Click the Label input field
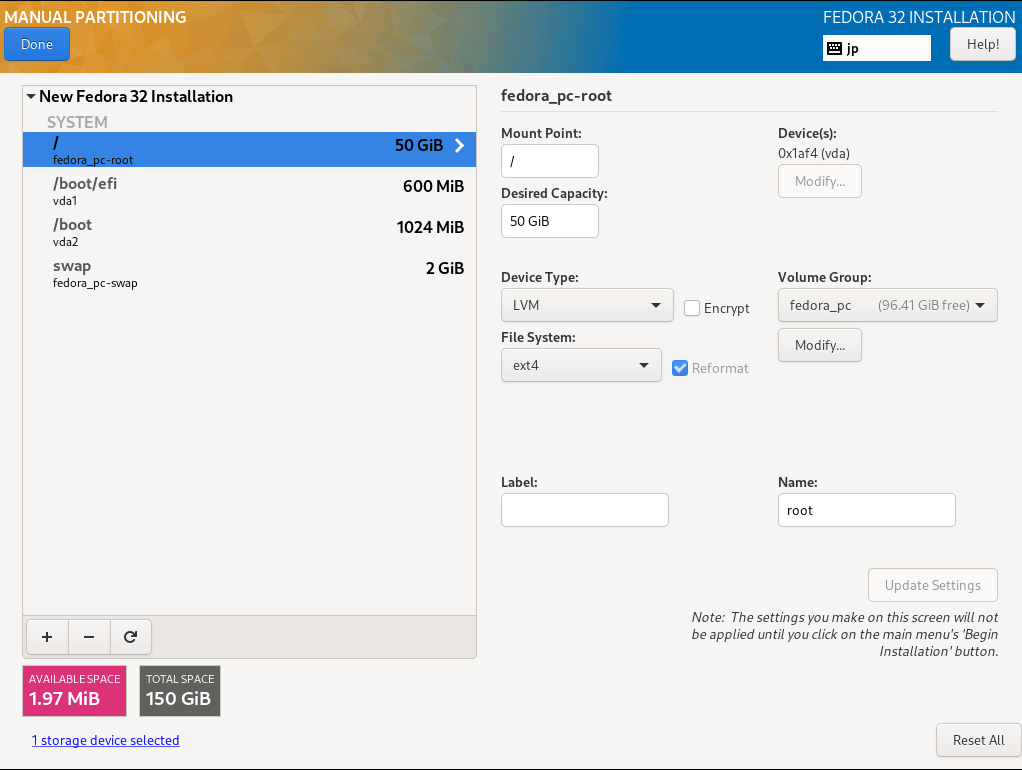1022x770 pixels. click(x=585, y=510)
